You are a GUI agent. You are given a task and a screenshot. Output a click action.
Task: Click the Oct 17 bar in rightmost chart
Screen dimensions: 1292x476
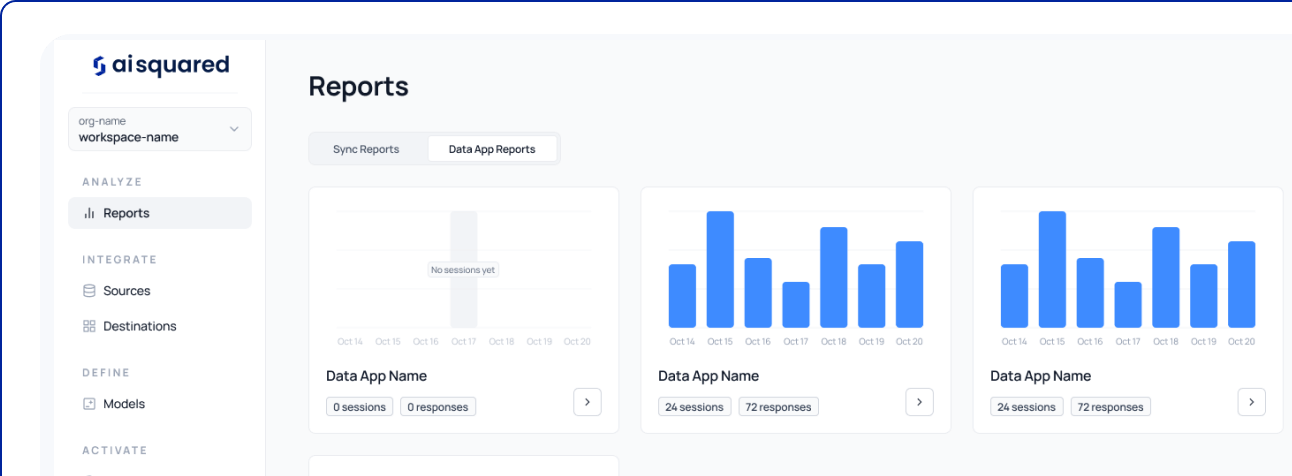[1128, 305]
